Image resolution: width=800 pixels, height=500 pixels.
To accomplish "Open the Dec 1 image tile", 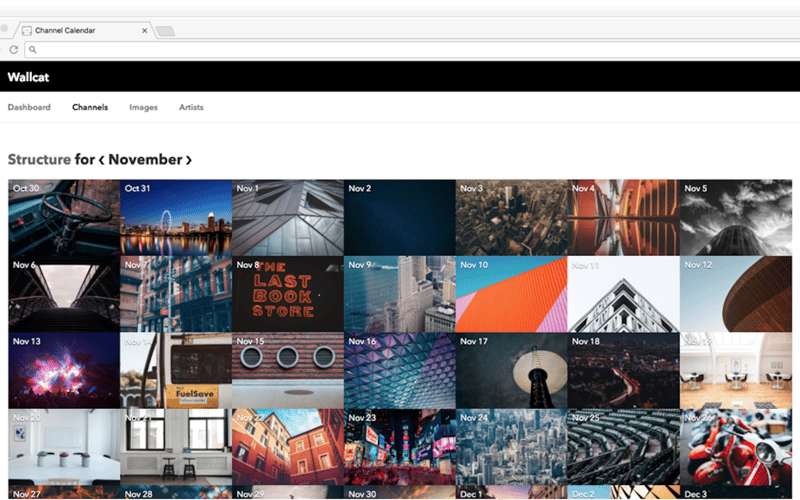I will pyautogui.click(x=511, y=492).
